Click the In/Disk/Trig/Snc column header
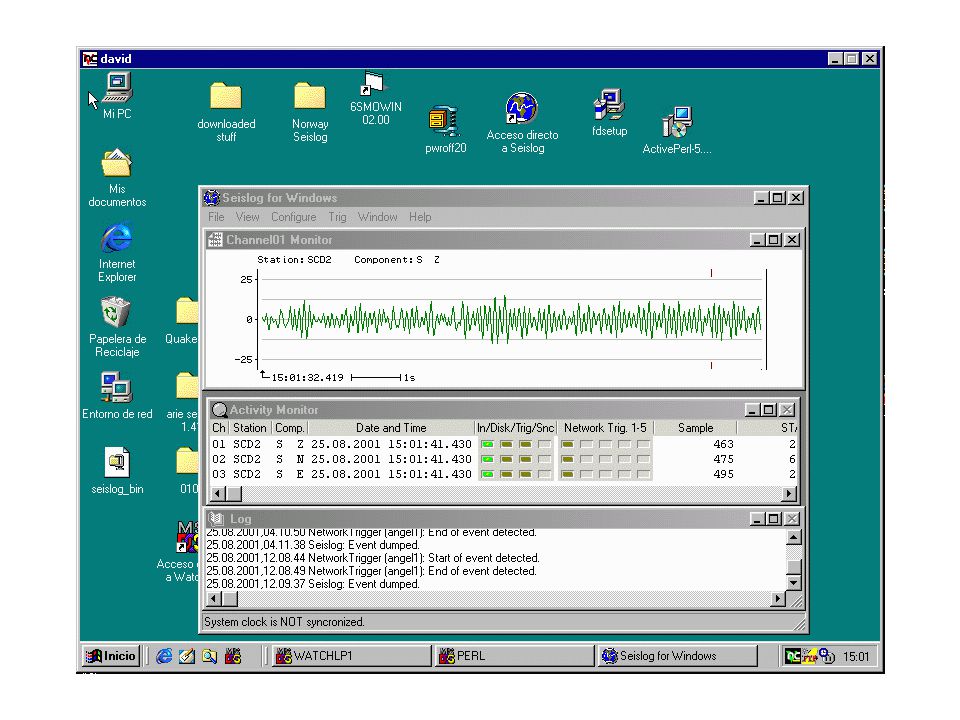960x720 pixels. [516, 428]
